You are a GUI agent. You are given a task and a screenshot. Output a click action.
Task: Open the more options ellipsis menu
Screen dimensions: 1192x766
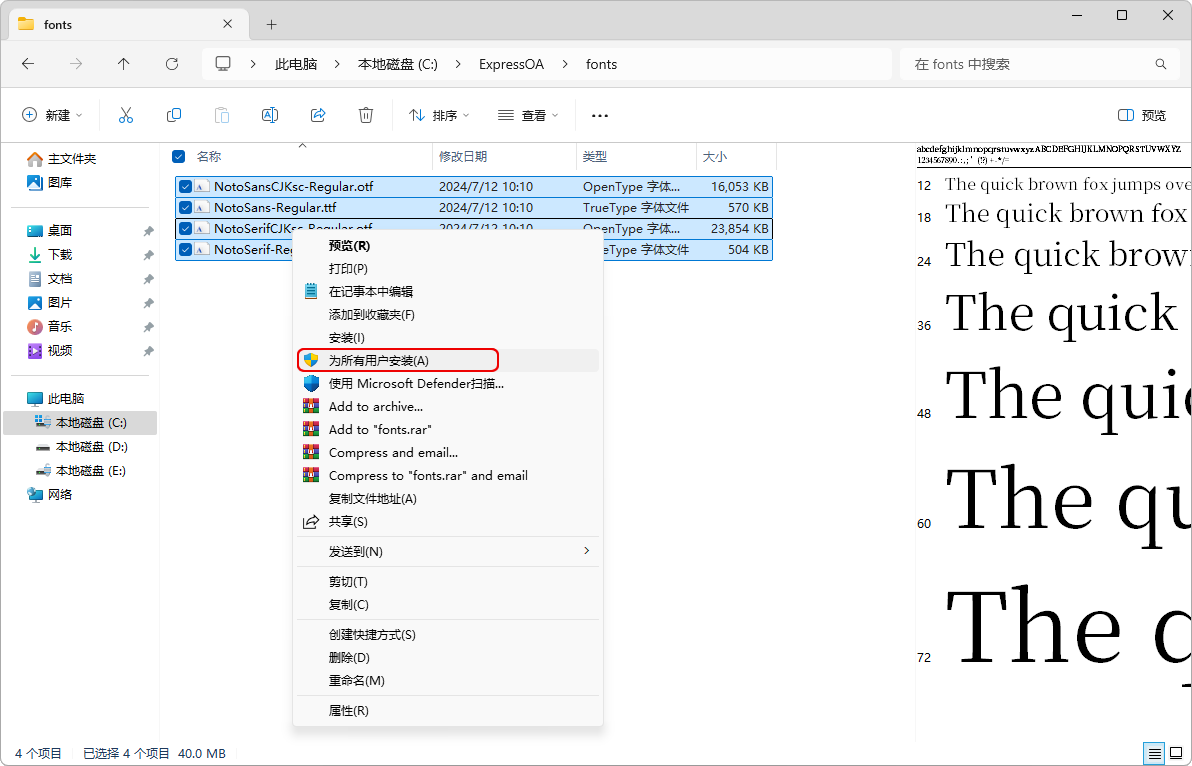[x=600, y=115]
